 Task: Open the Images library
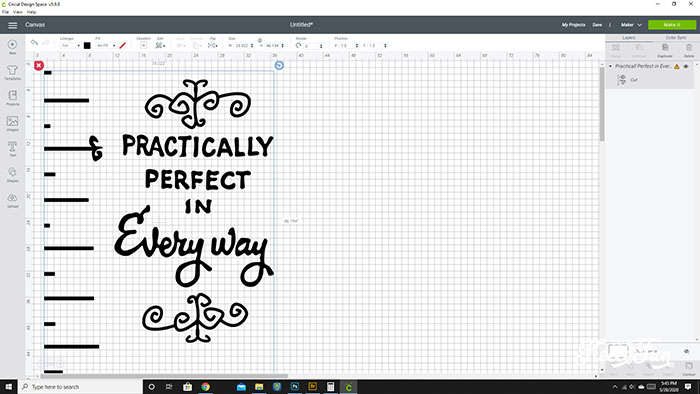point(12,123)
